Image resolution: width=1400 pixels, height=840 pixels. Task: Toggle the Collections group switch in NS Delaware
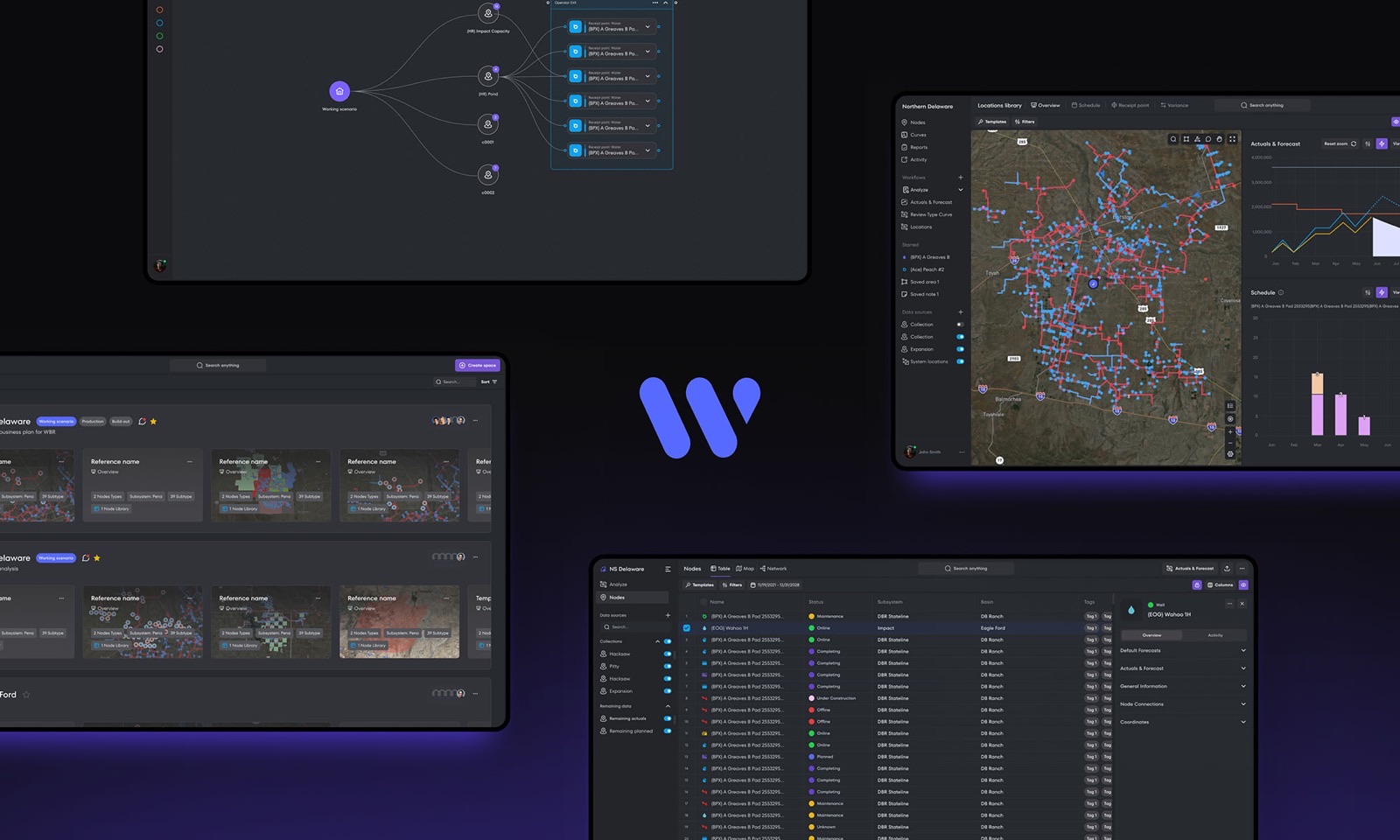[668, 641]
